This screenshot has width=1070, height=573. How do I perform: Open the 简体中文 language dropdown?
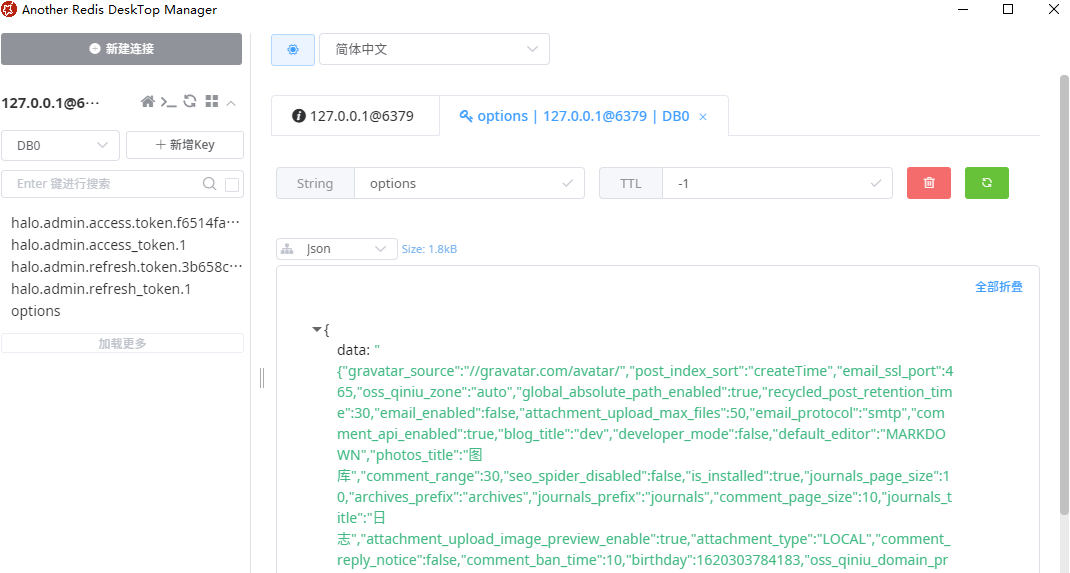(x=434, y=49)
